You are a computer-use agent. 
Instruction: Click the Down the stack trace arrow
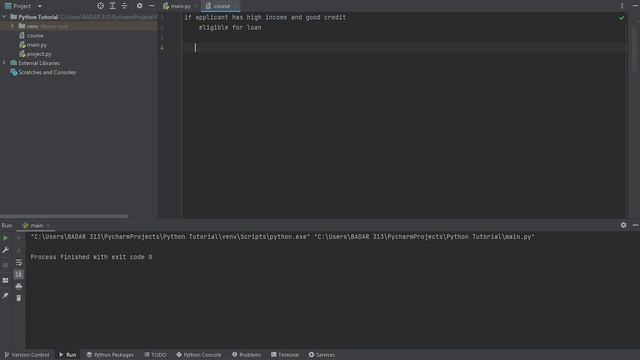click(x=19, y=250)
